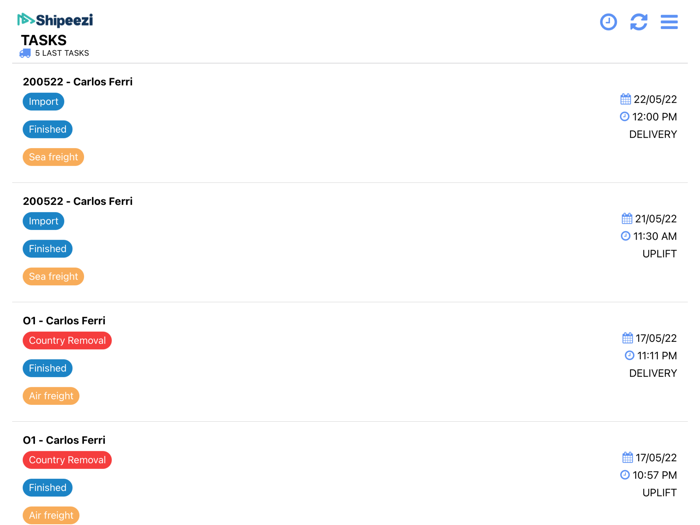Image resolution: width=700 pixels, height=525 pixels.
Task: Click the Country Removal tag on the 11:11 PM task
Action: [67, 340]
